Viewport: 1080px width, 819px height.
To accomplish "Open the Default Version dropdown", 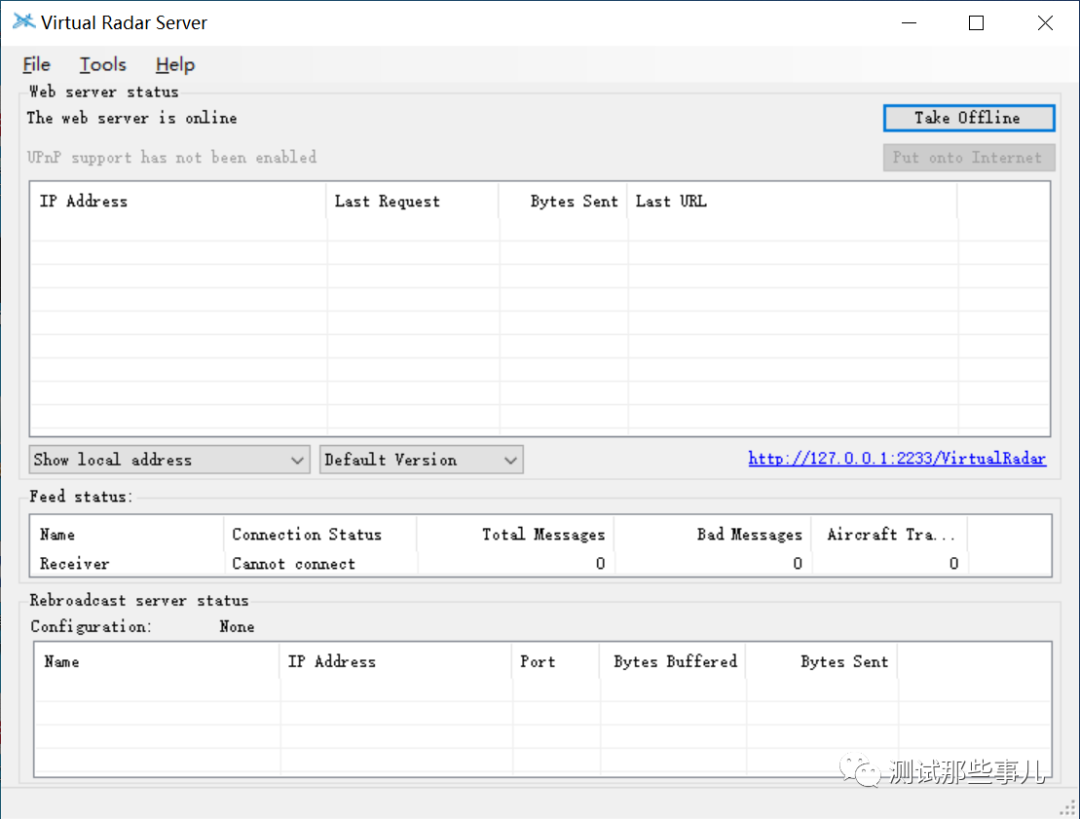I will 421,459.
